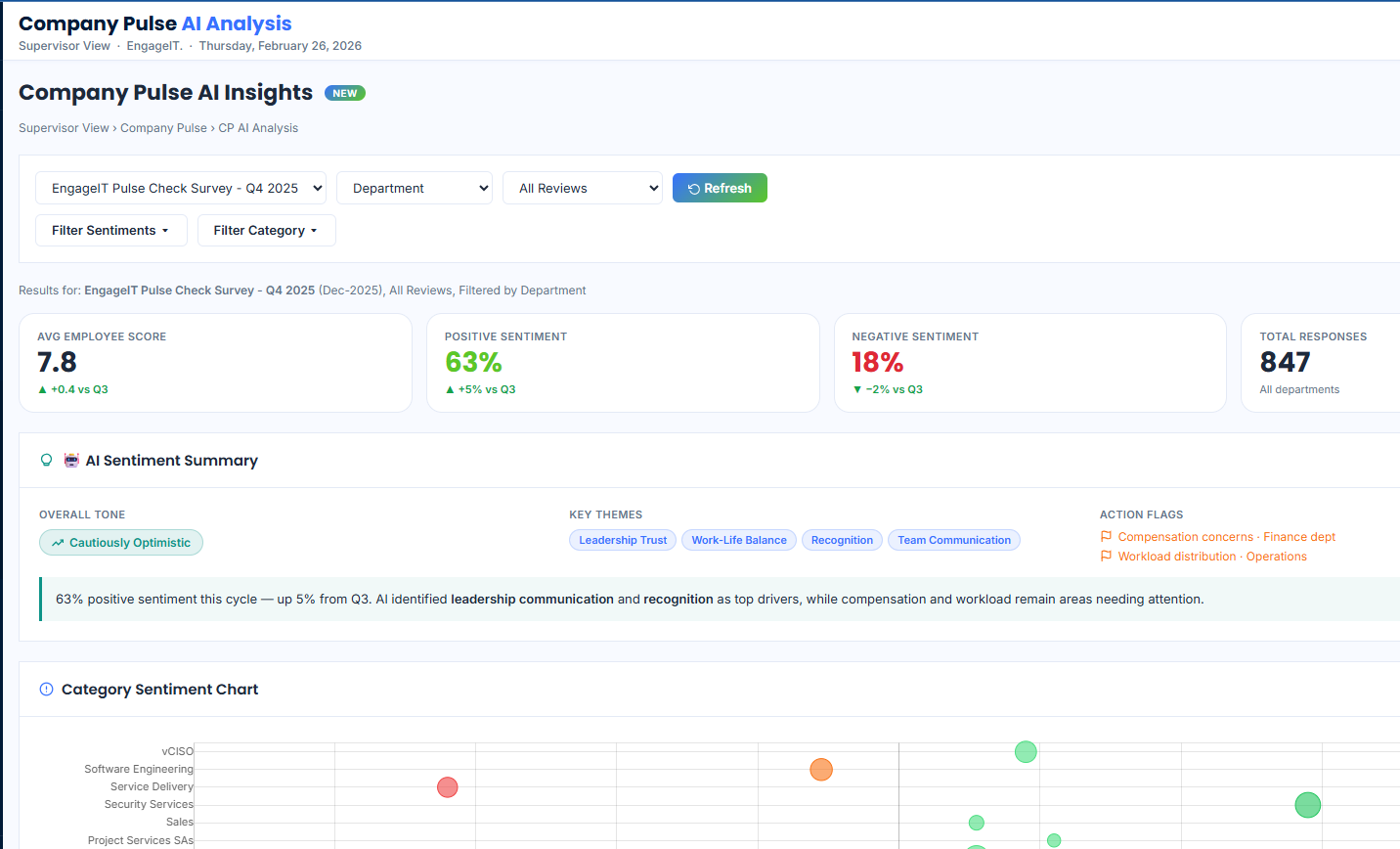Click the trend arrow icon in Cautiously Optimistic

coord(58,543)
